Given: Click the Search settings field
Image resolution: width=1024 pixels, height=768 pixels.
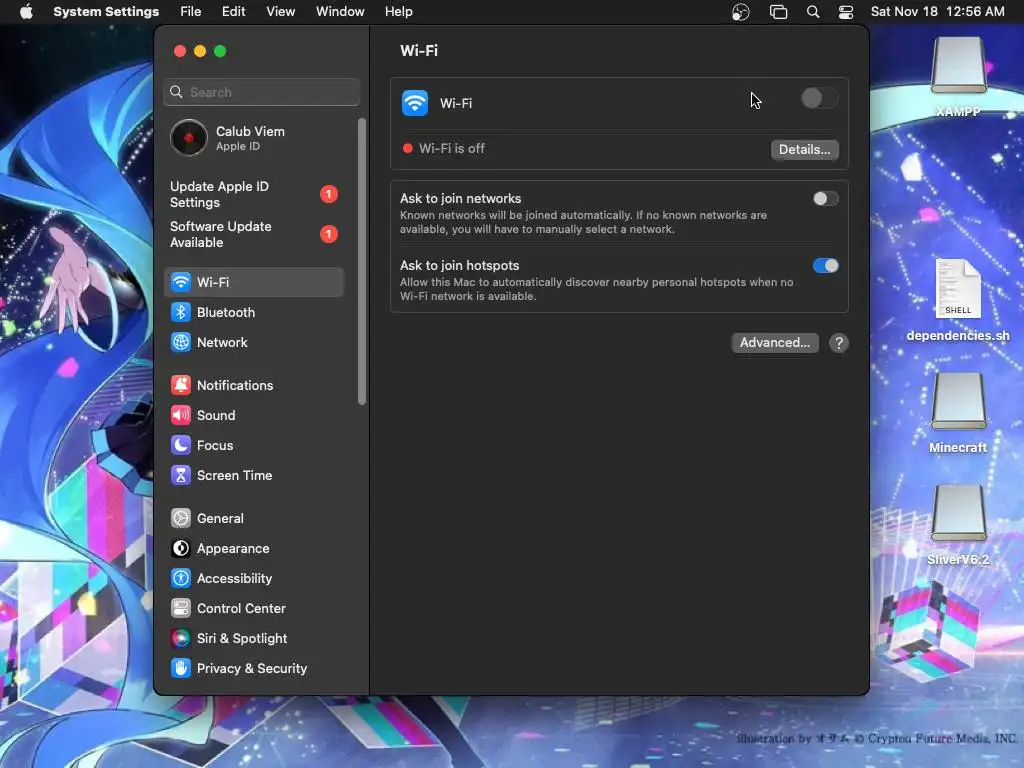Looking at the screenshot, I should (261, 92).
